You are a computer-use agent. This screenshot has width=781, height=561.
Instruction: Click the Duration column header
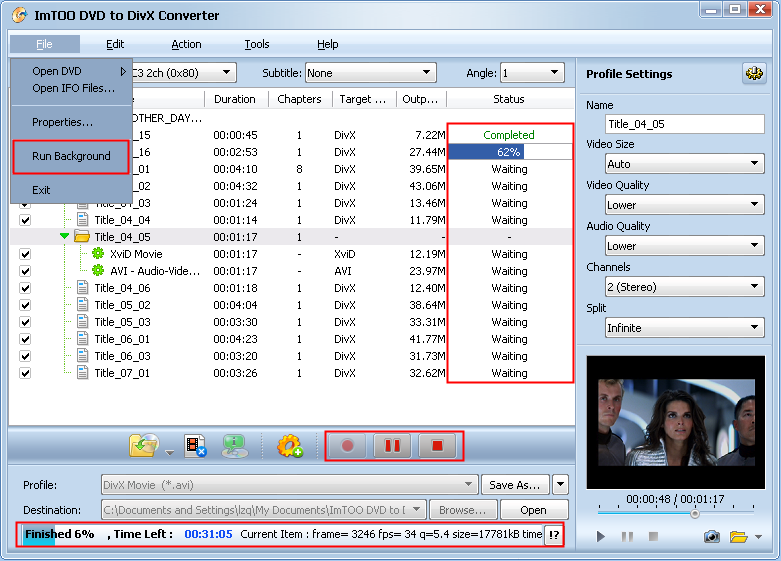point(235,99)
